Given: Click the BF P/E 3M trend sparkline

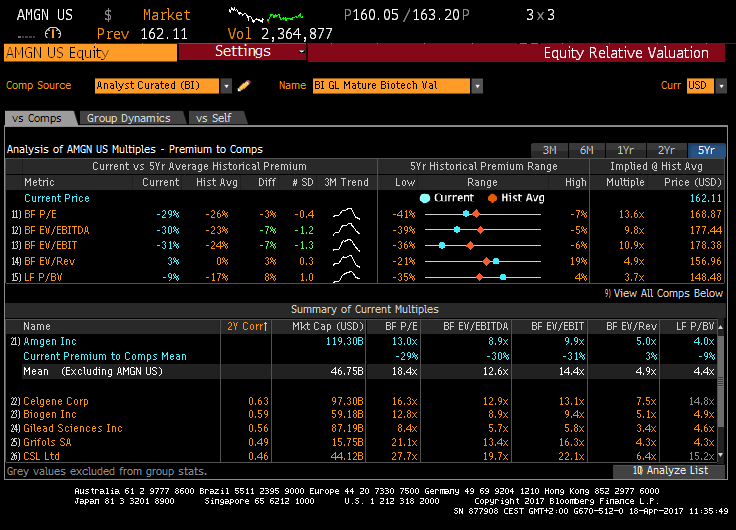Looking at the screenshot, I should [346, 214].
